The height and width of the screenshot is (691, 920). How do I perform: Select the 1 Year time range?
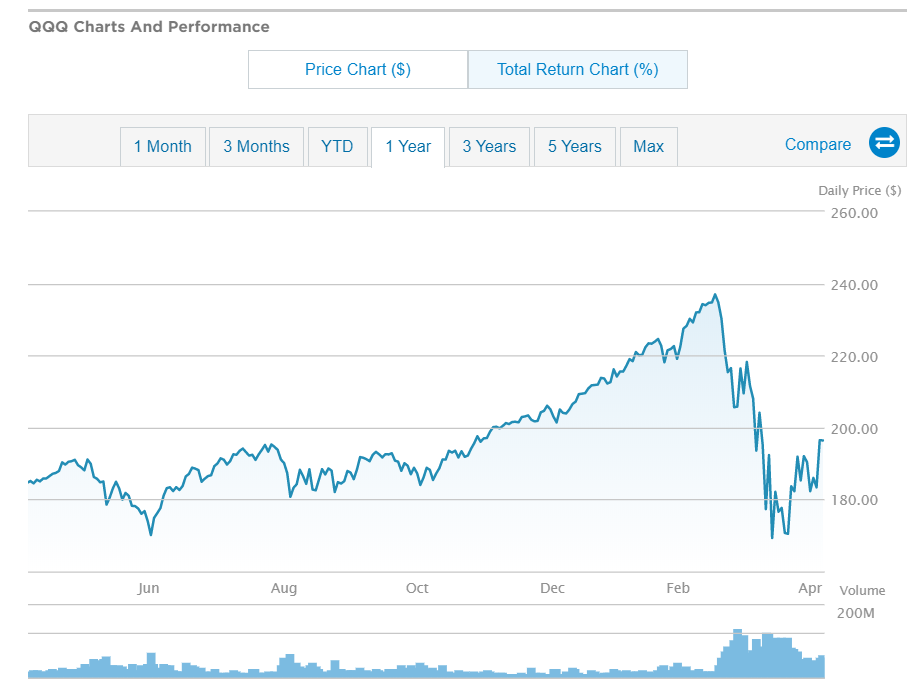(x=408, y=146)
